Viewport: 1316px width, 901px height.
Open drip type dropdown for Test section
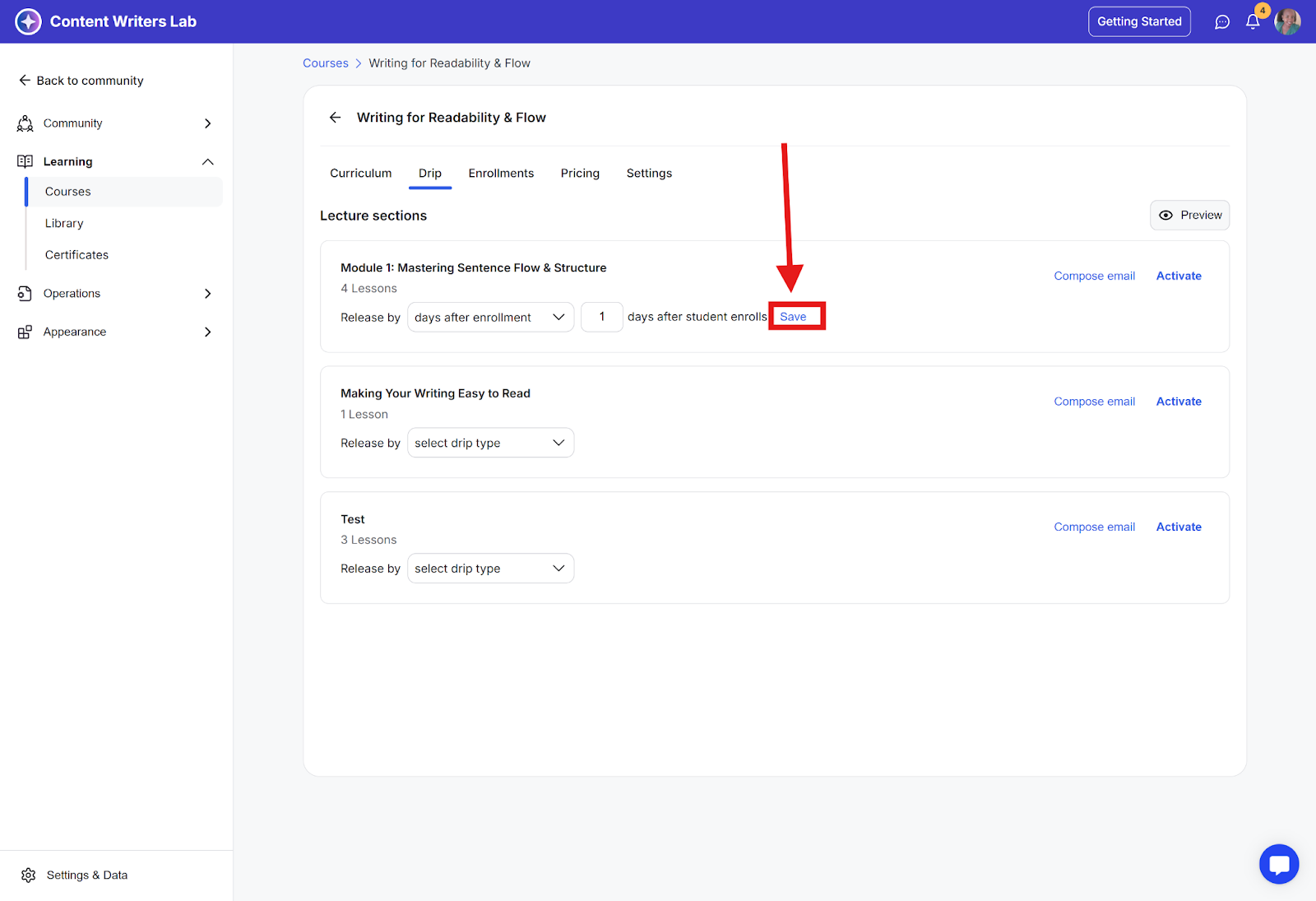pos(490,569)
